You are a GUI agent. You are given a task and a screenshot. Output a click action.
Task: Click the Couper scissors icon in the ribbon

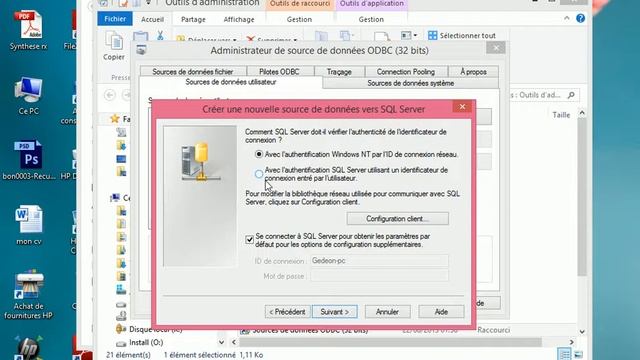coord(160,36)
